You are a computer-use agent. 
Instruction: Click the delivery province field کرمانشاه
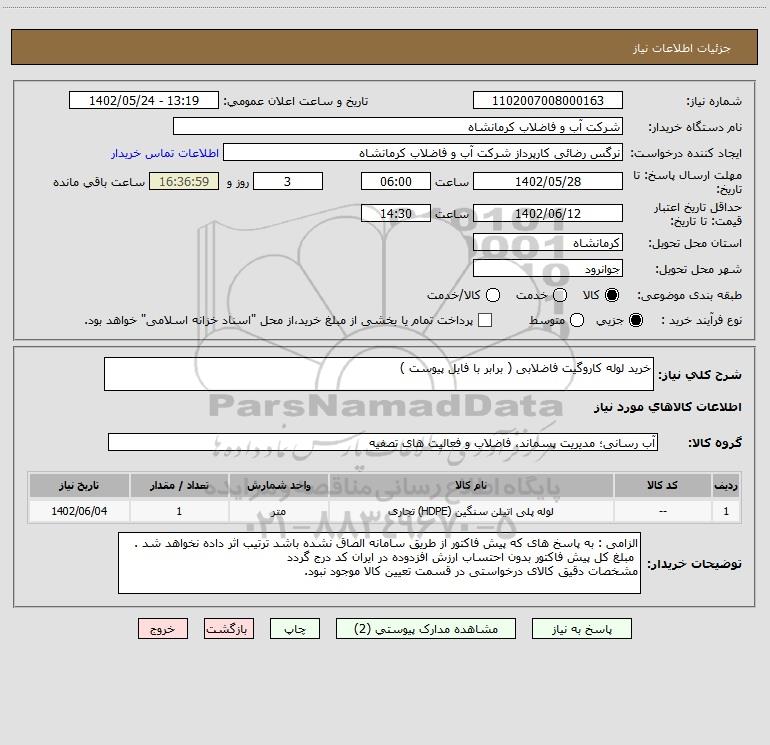click(548, 243)
